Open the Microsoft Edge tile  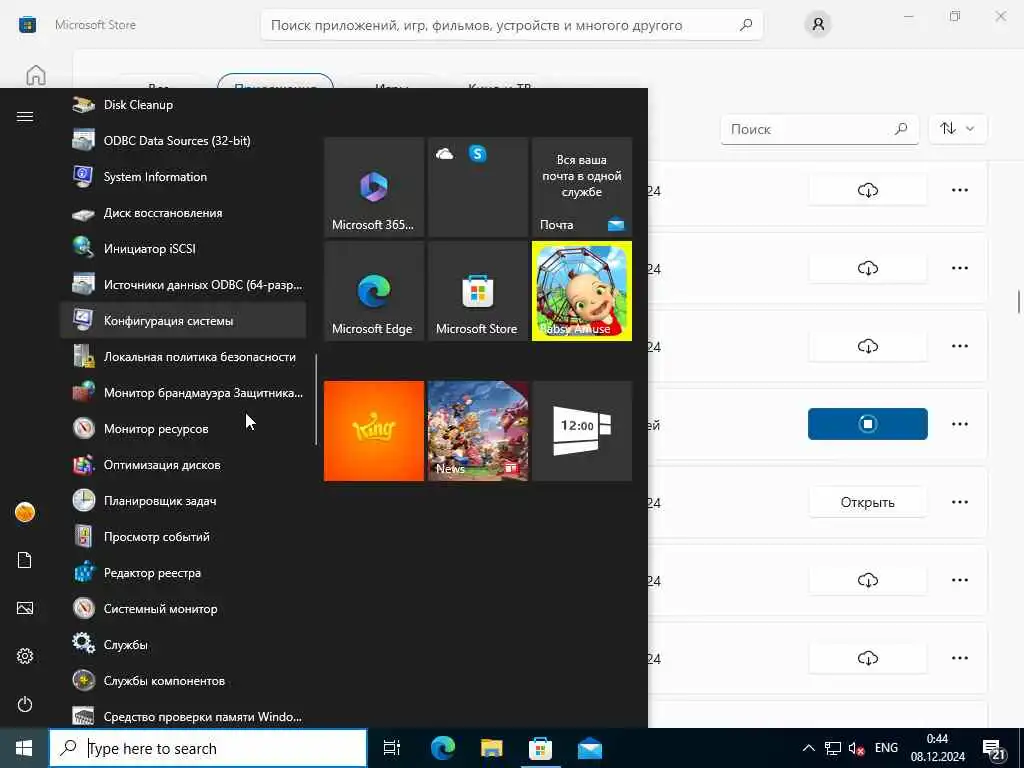(x=374, y=291)
